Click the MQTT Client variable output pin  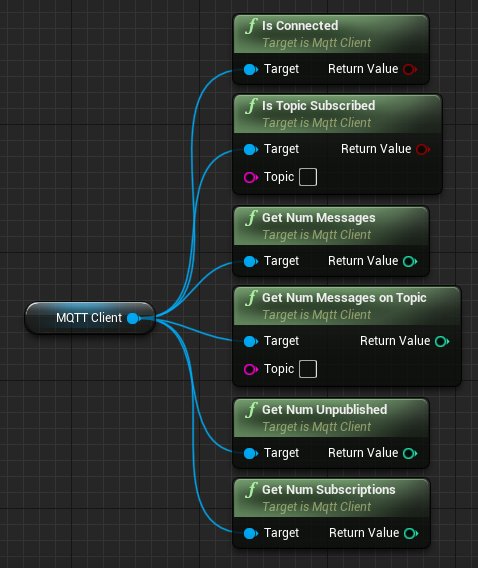click(134, 318)
